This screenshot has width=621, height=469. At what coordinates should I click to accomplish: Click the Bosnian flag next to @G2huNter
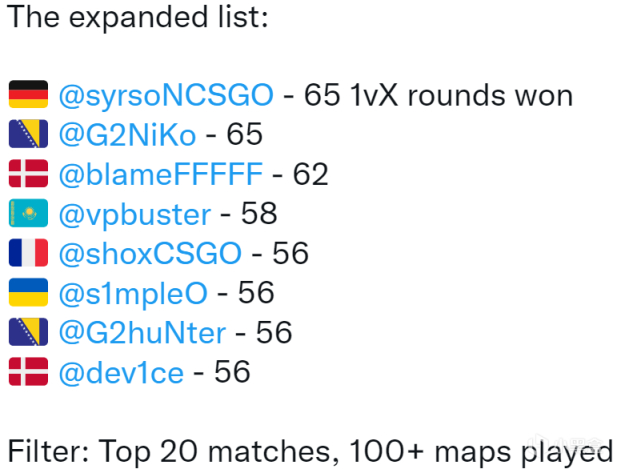pyautogui.click(x=29, y=332)
